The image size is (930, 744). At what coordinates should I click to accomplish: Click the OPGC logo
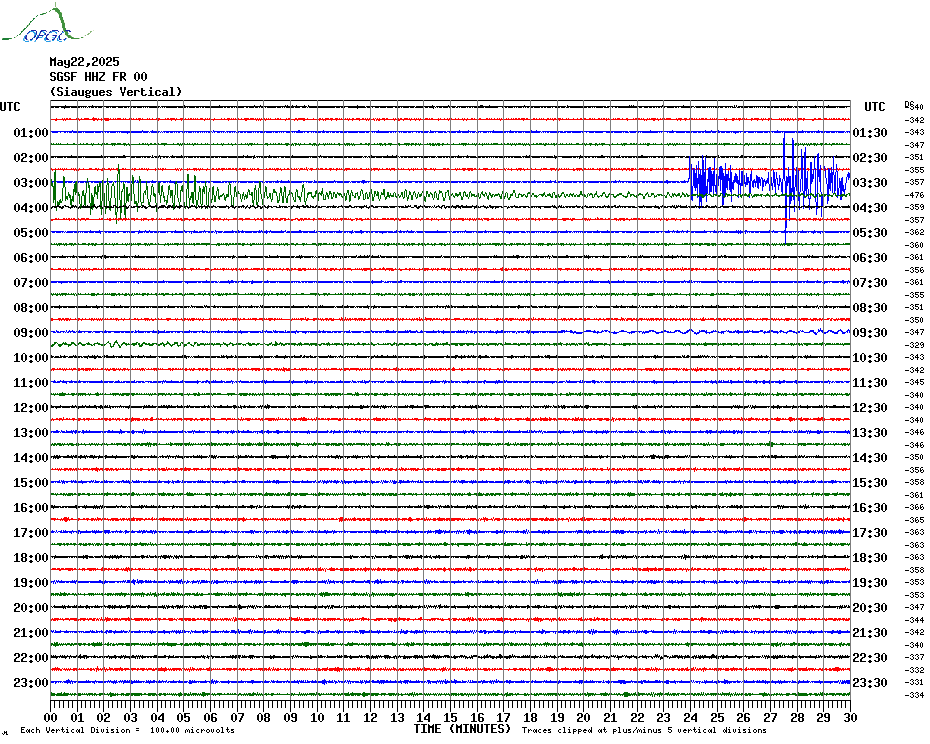pyautogui.click(x=47, y=24)
